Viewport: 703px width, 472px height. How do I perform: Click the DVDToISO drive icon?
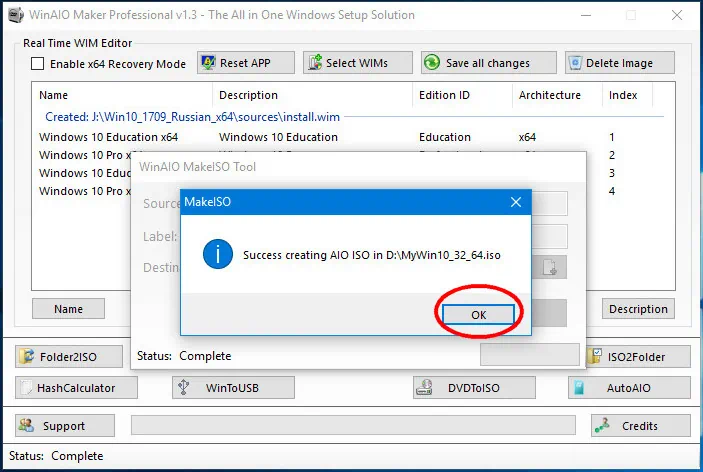pos(424,387)
